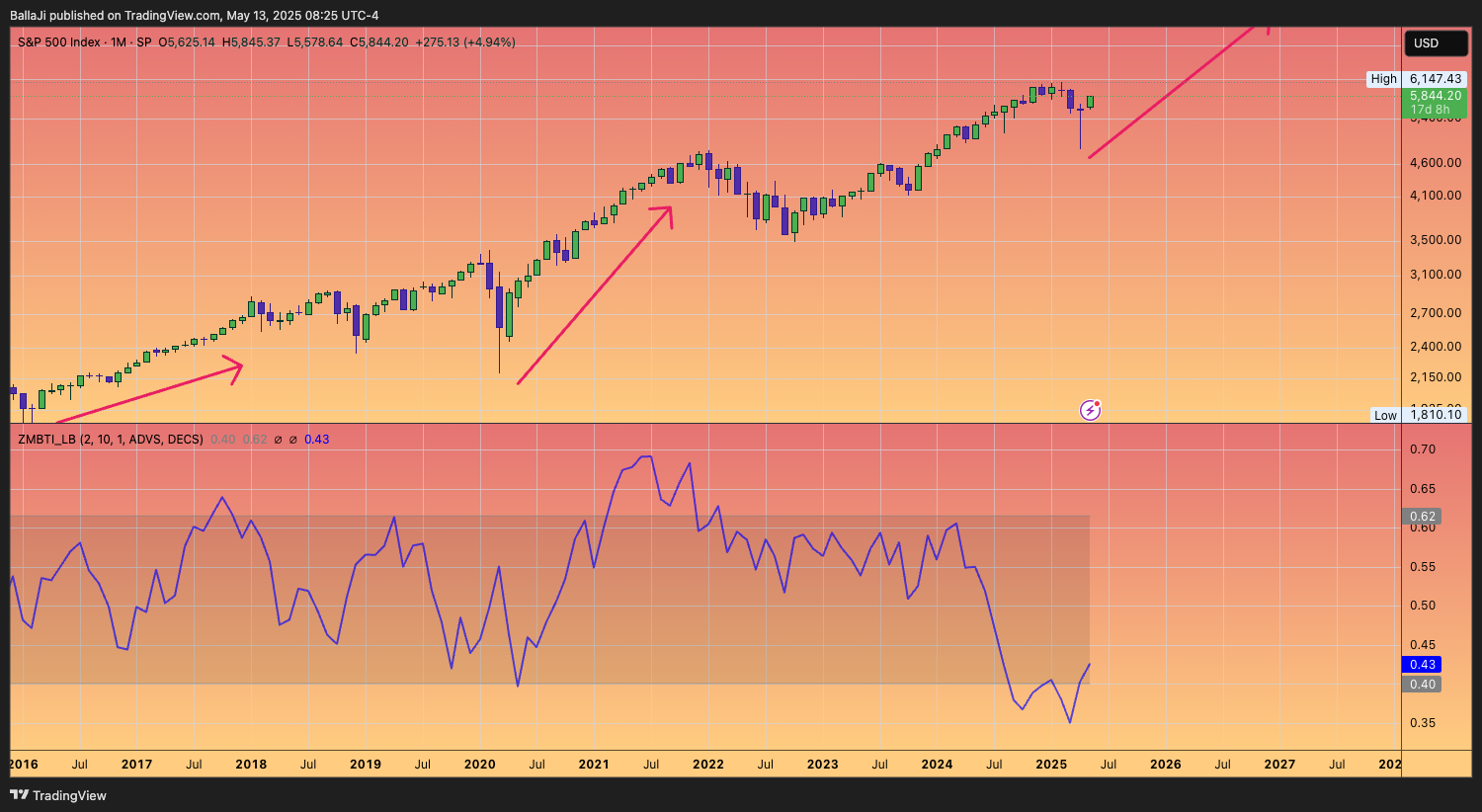Click the 0.65 indicator axis label

click(x=1423, y=489)
